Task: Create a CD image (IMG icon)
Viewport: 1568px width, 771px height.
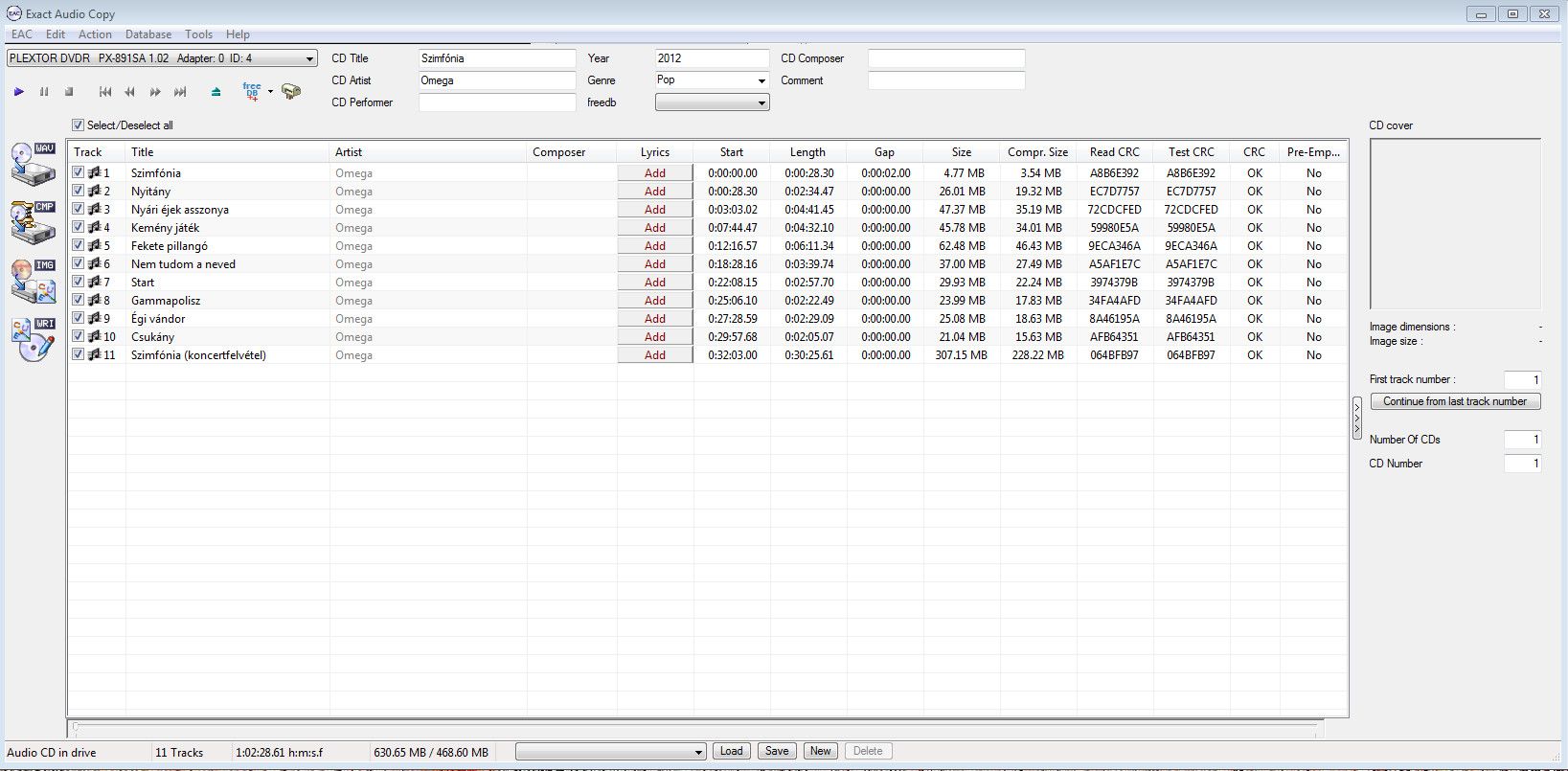Action: (34, 280)
